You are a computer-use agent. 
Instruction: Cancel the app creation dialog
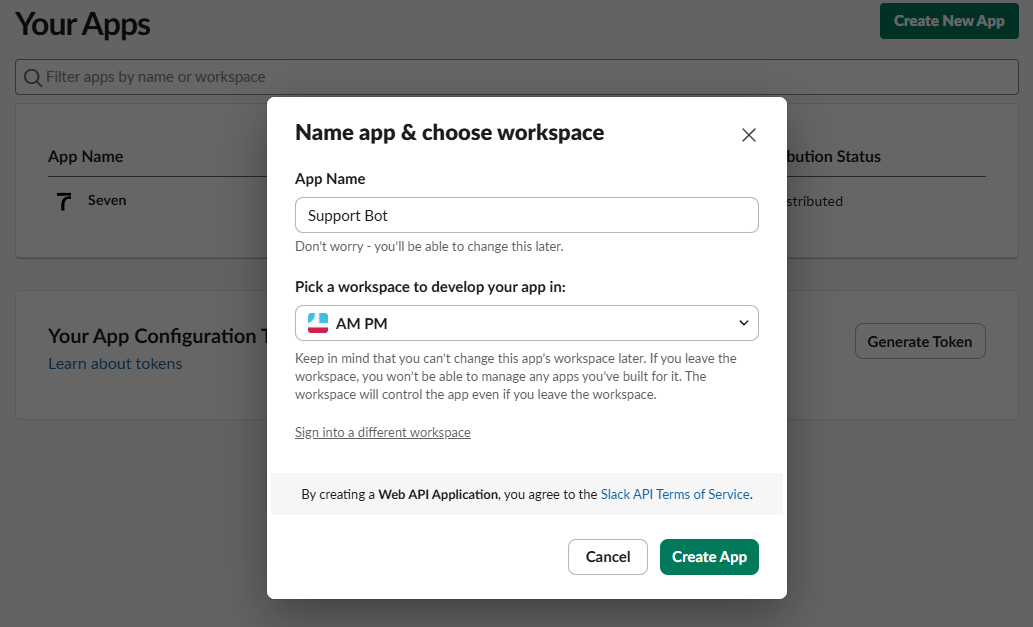coord(607,557)
